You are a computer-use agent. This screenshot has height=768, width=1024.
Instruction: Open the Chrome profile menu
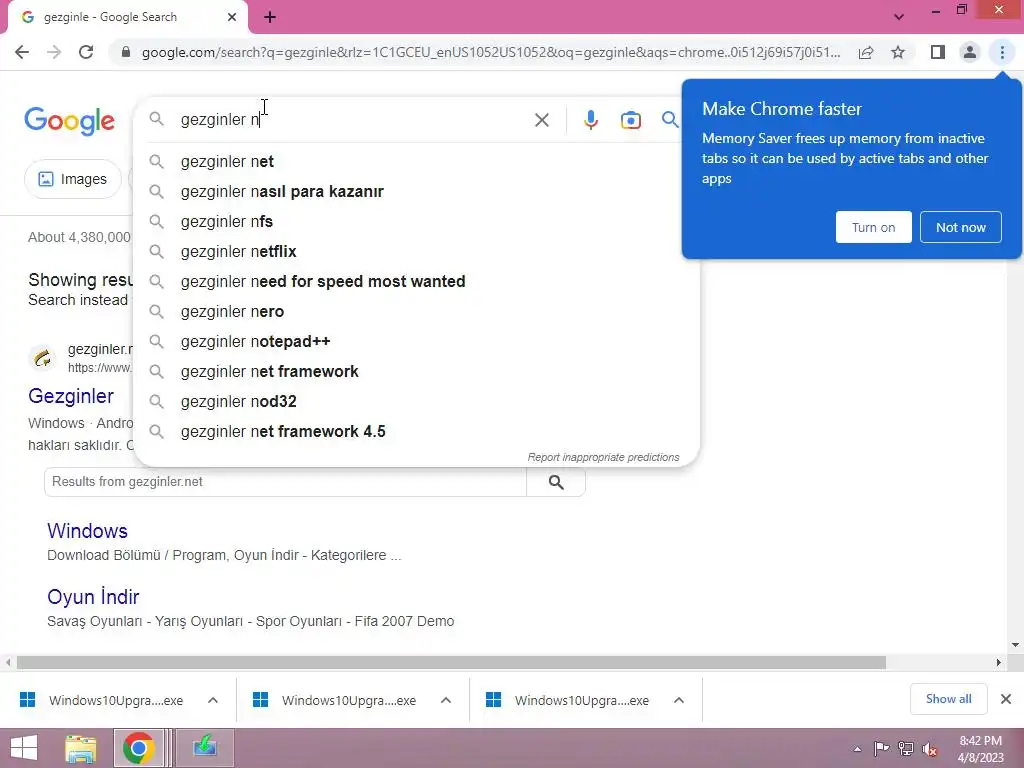[970, 52]
